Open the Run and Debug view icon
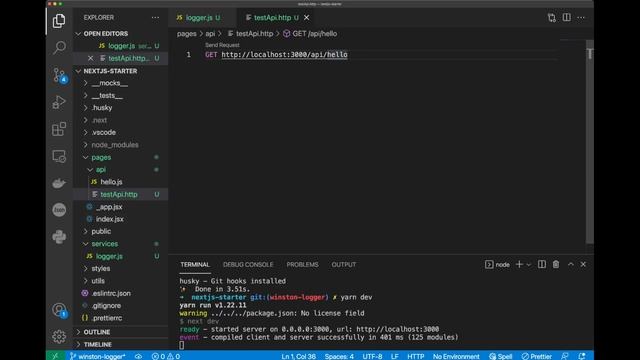The width and height of the screenshot is (640, 360). (59, 102)
